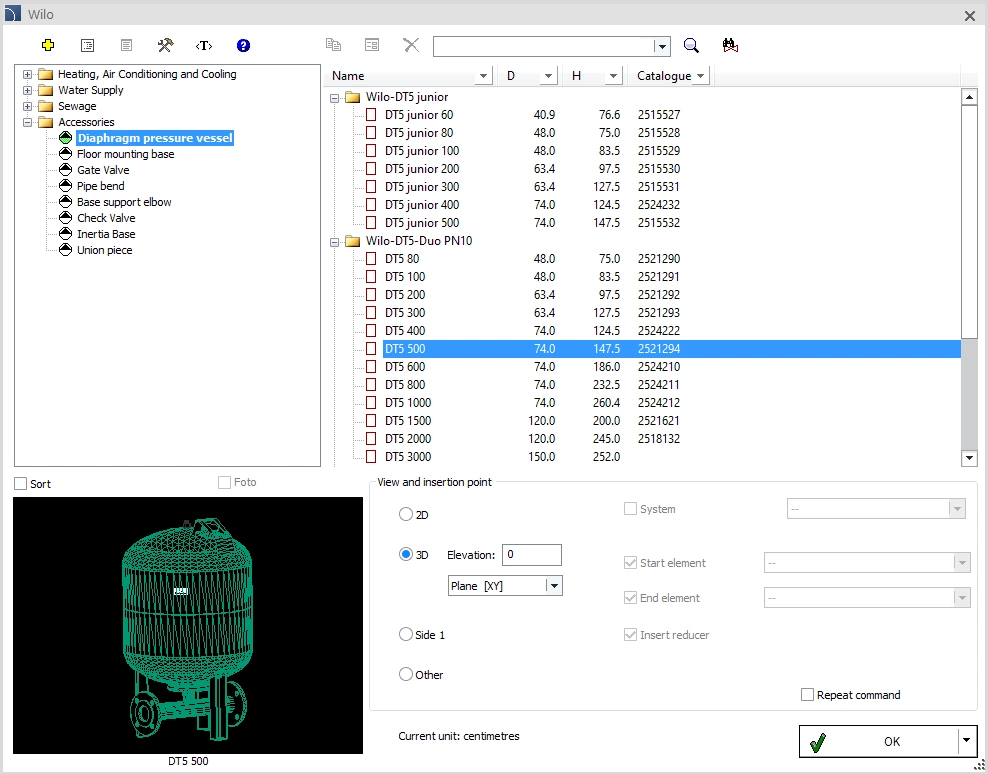The height and width of the screenshot is (774, 988).
Task: Click the list scrollbar down arrow
Action: (969, 458)
